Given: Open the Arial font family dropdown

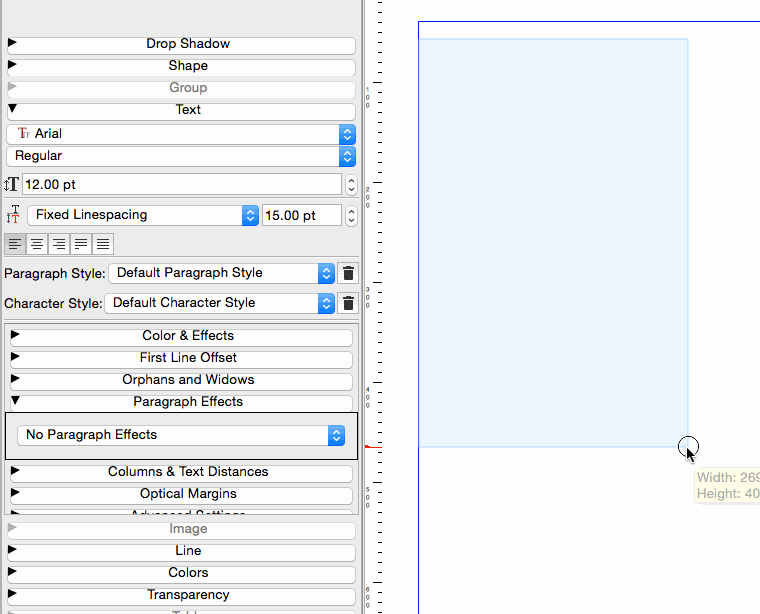Looking at the screenshot, I should point(181,134).
